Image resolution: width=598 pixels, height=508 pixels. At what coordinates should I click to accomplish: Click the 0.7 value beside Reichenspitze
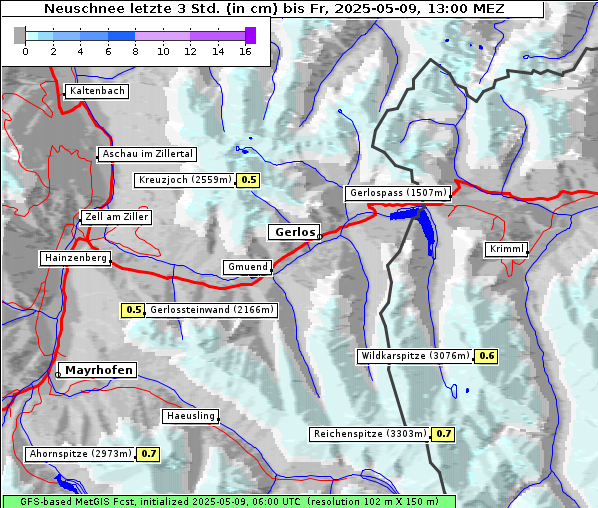click(443, 434)
